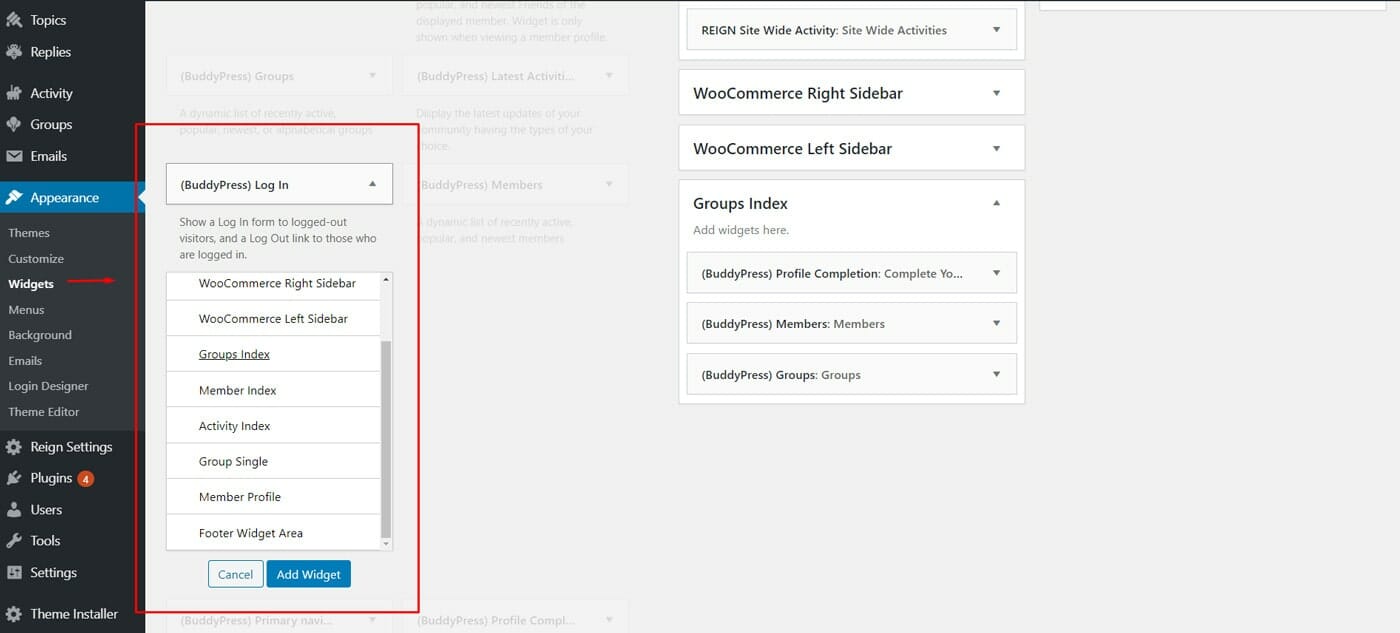This screenshot has height=633, width=1400.
Task: Open Login Designer from the sidebar
Action: [x=48, y=386]
